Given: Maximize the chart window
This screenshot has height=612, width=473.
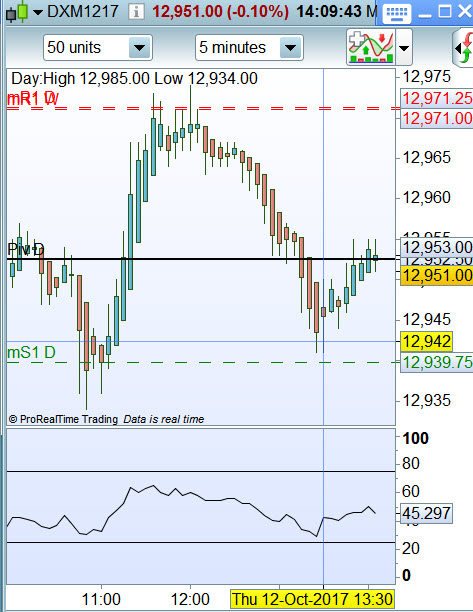Looking at the screenshot, I should click(445, 12).
